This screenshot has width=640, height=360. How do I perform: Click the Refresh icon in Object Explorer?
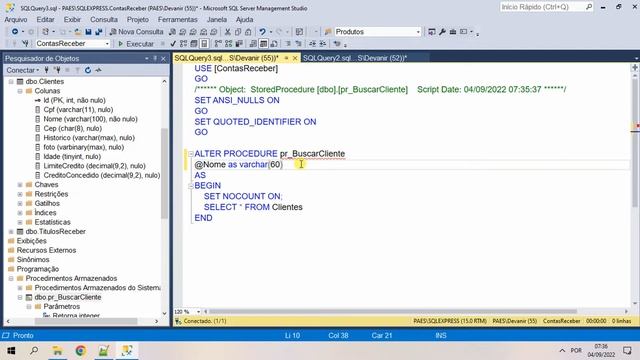[88, 70]
